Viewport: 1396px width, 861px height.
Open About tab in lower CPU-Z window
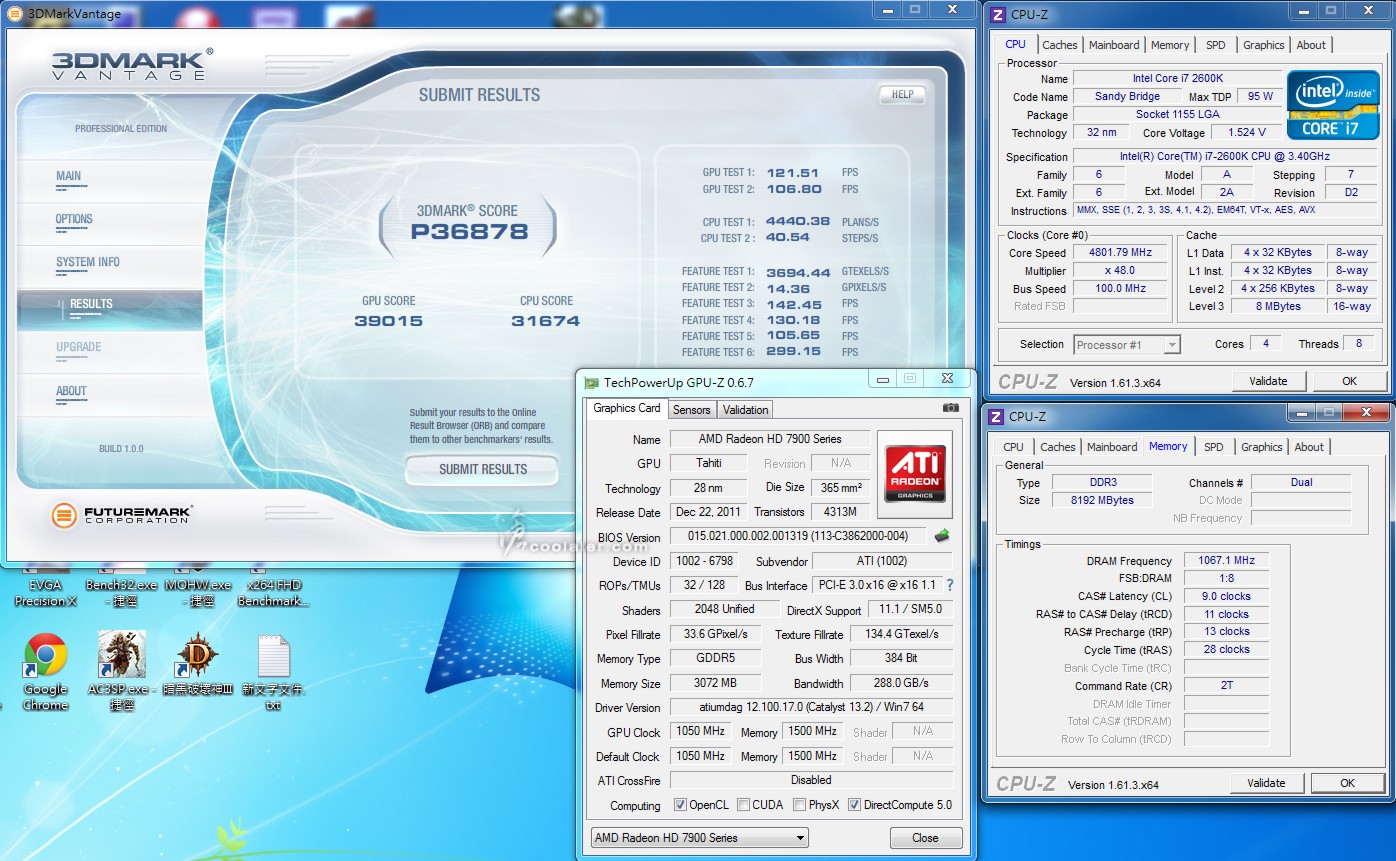[x=1309, y=447]
